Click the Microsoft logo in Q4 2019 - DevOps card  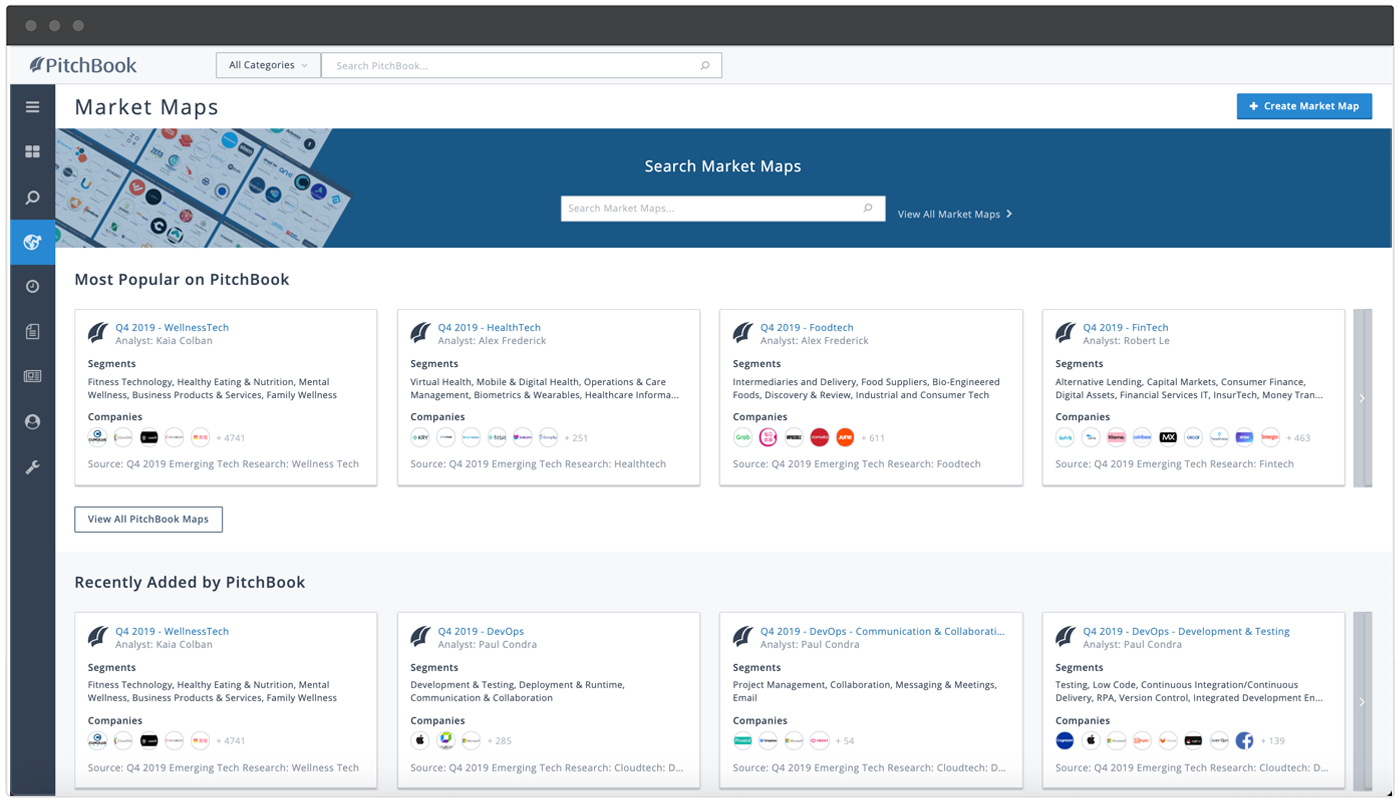471,741
